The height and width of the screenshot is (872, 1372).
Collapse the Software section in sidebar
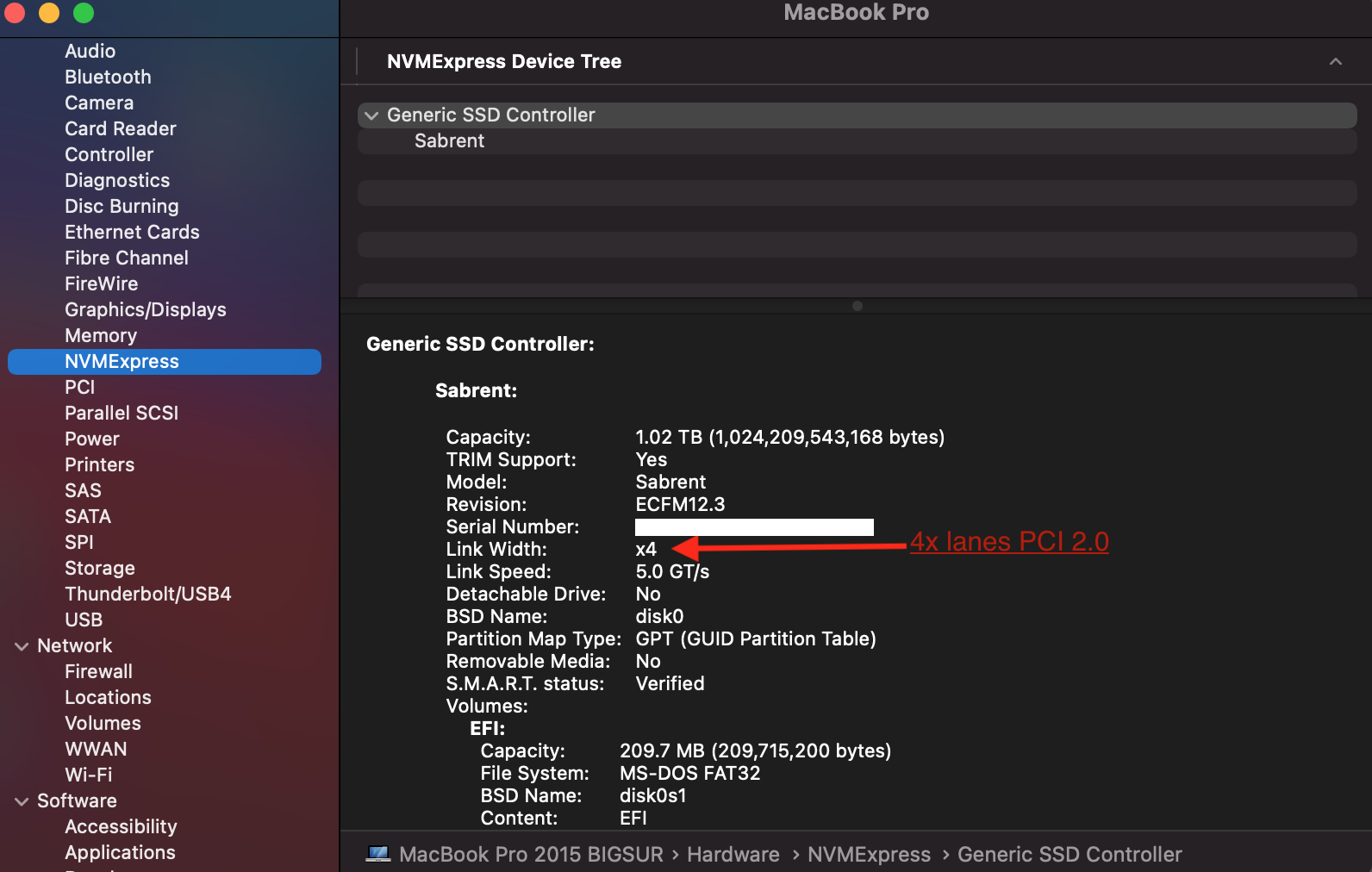(22, 801)
